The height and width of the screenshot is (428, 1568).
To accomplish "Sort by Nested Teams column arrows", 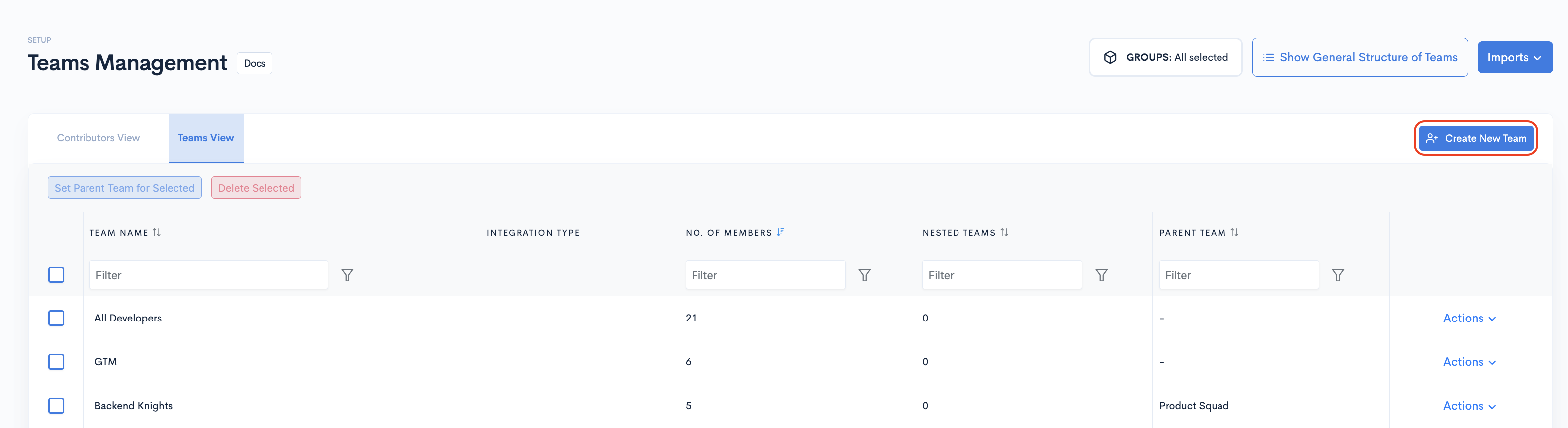I will [1004, 232].
